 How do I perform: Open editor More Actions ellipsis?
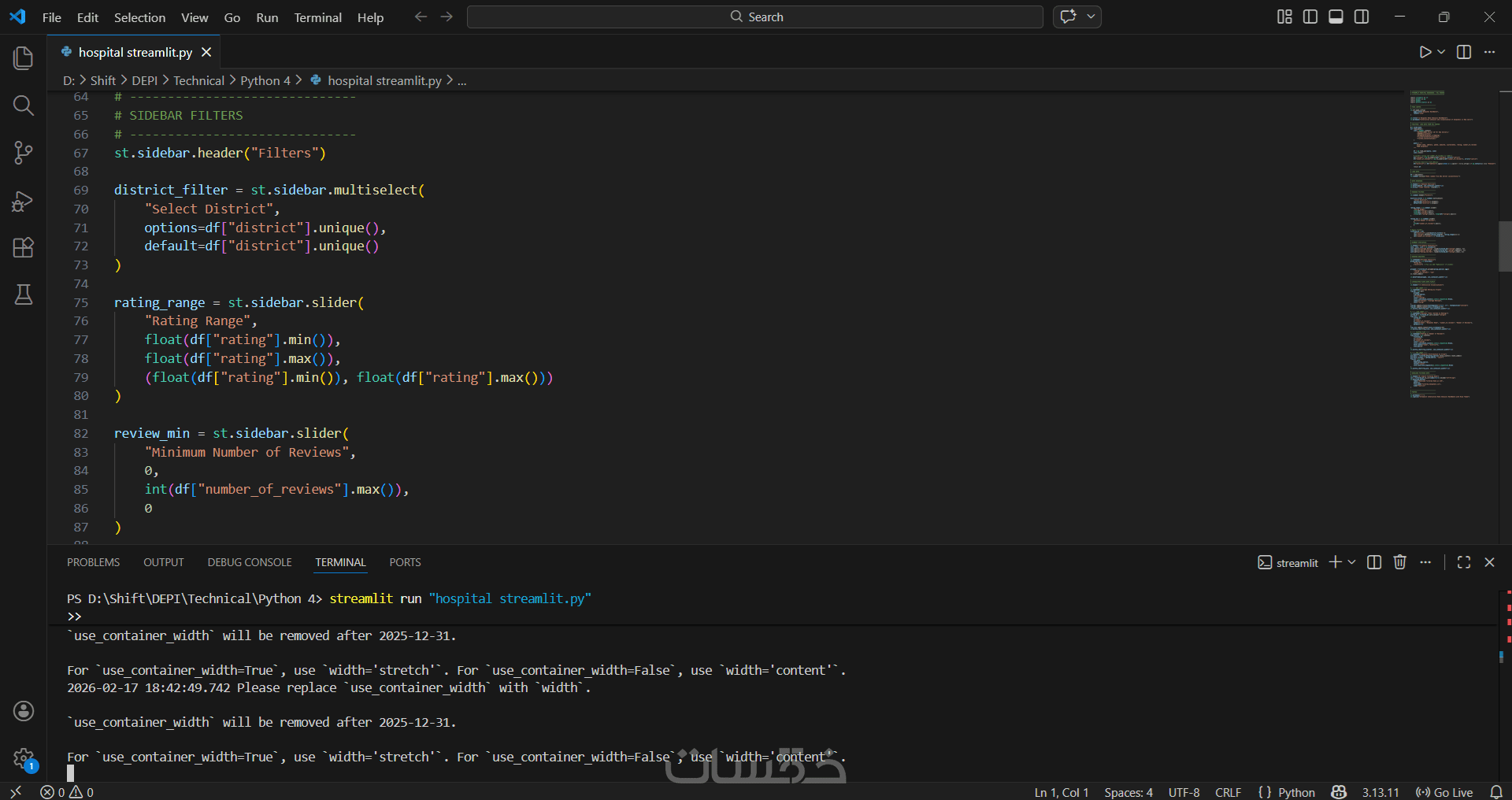click(1489, 52)
